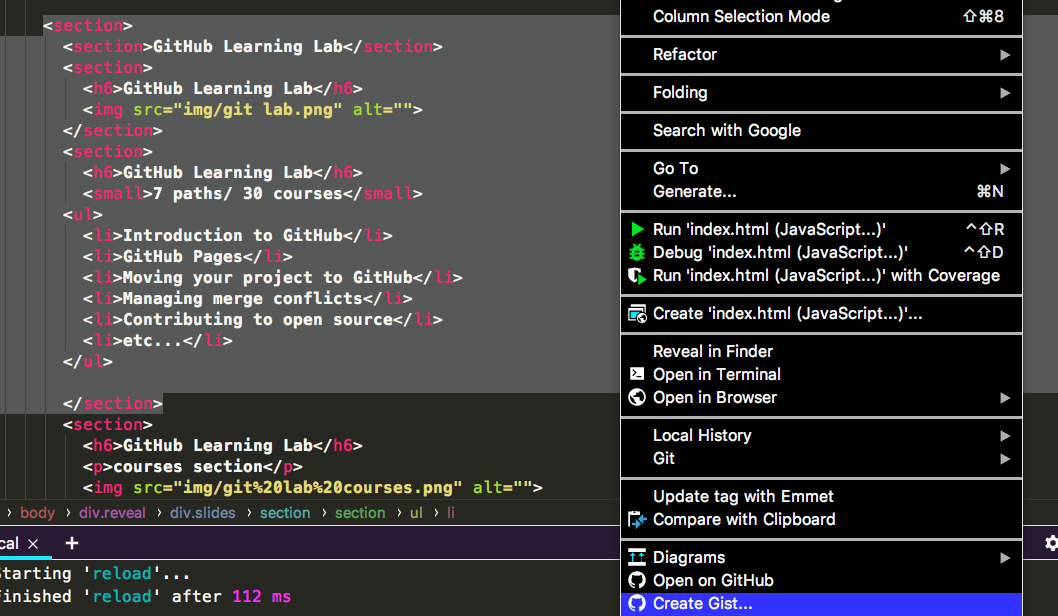Image resolution: width=1058 pixels, height=616 pixels.
Task: Open the Go To menu entry
Action: pyautogui.click(x=821, y=169)
